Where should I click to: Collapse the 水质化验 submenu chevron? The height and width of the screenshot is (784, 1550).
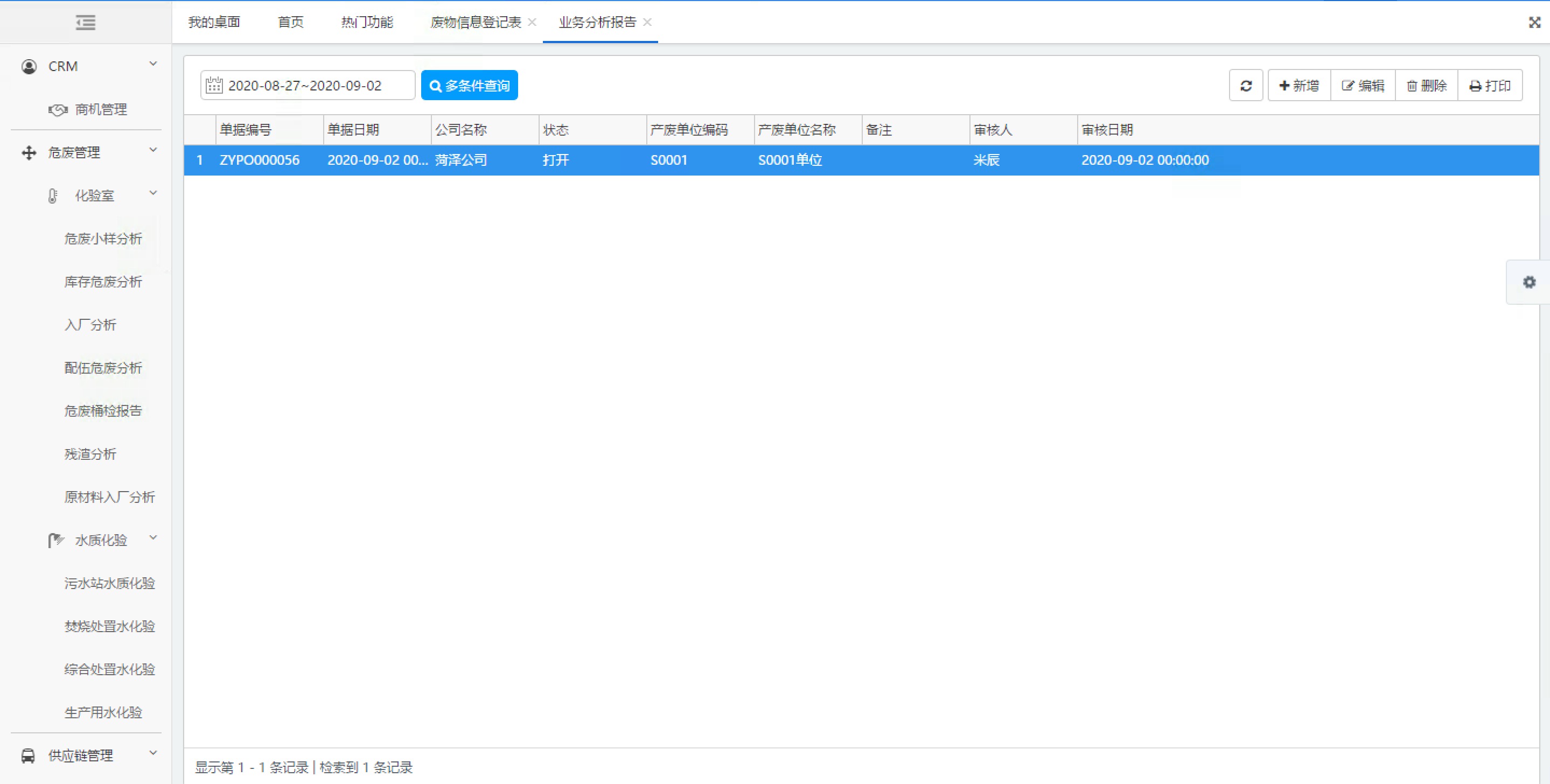click(153, 537)
